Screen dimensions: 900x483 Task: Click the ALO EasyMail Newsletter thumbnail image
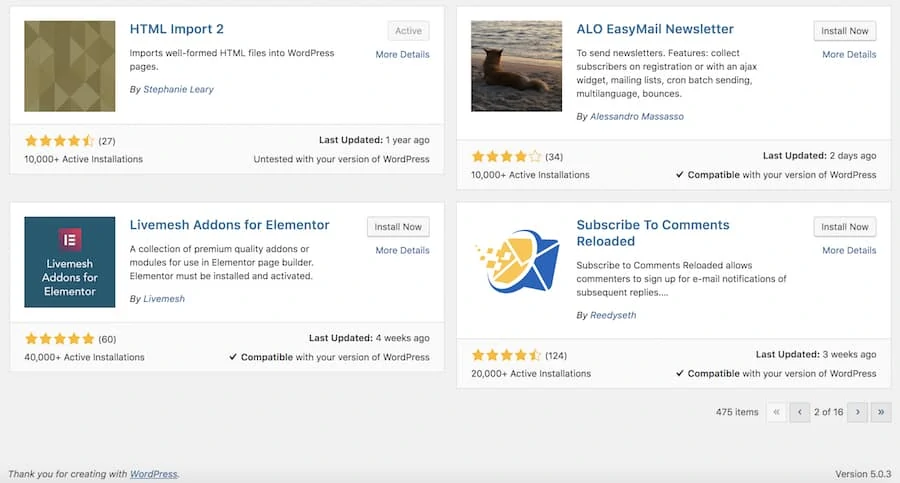(516, 65)
